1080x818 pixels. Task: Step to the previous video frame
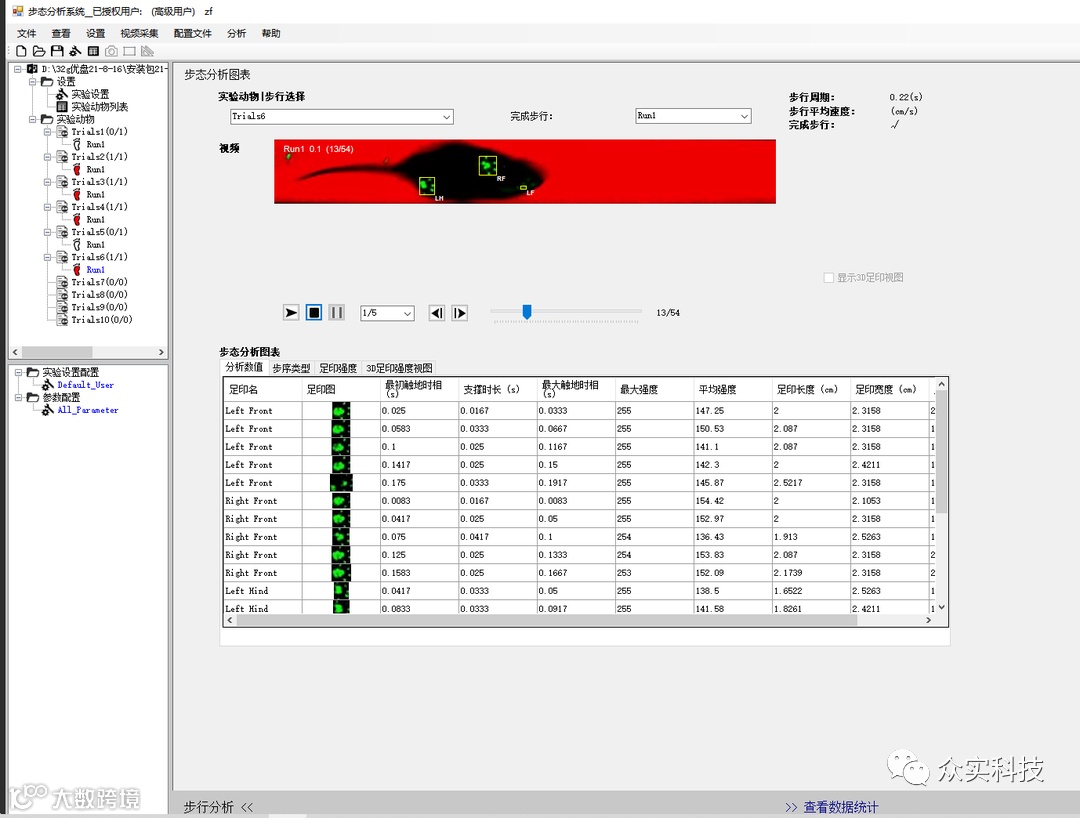(437, 313)
